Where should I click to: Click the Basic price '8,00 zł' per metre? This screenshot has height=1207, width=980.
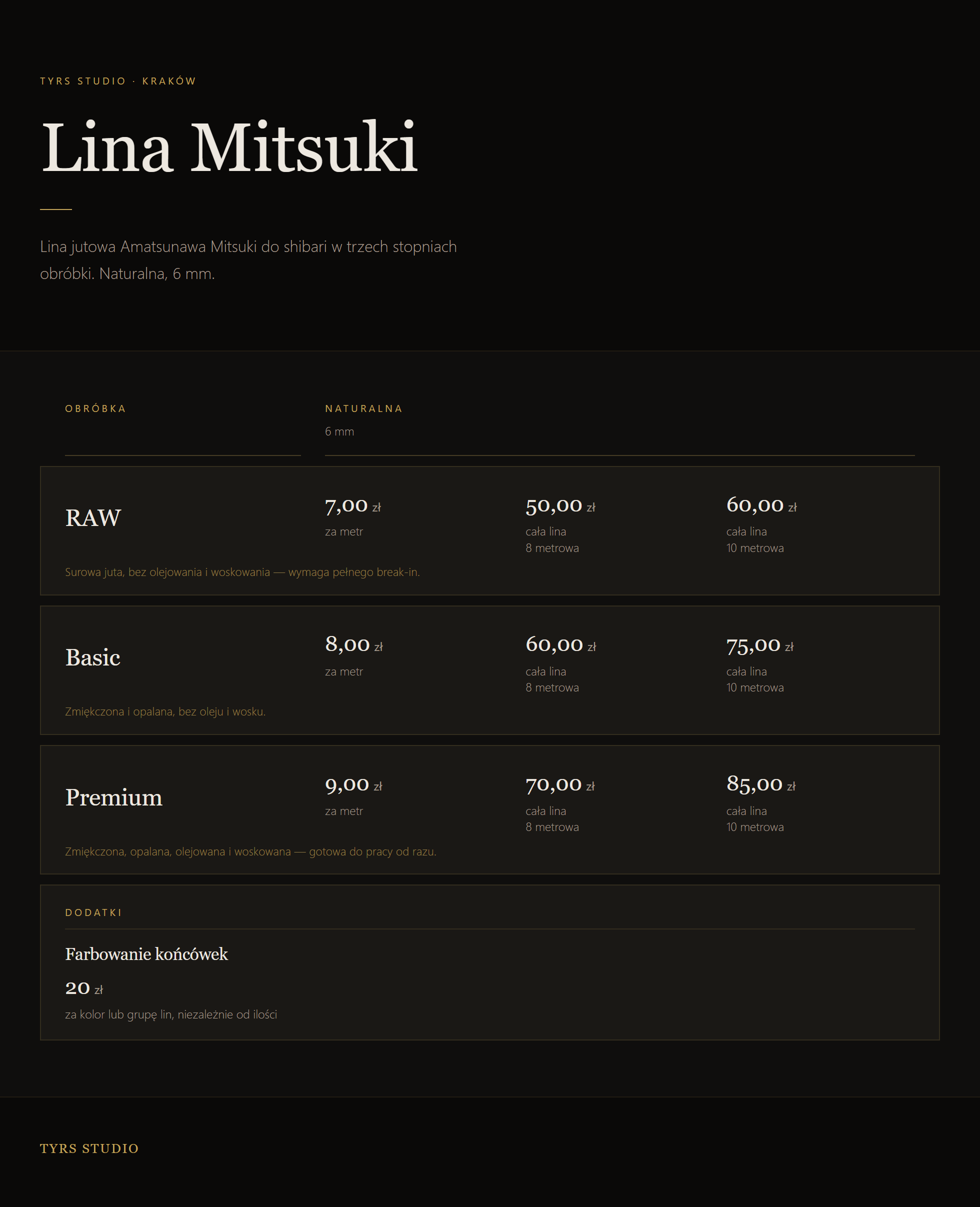tap(354, 644)
